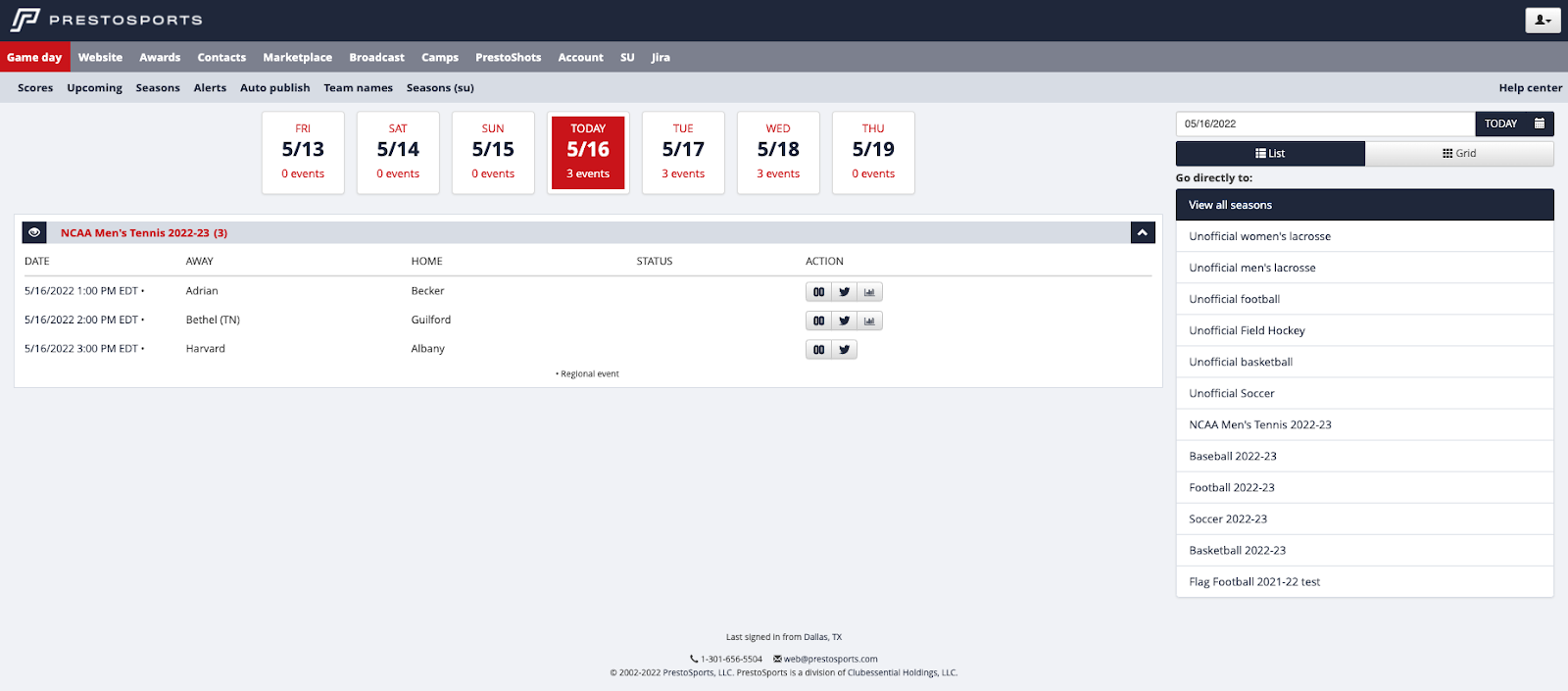Switch to List view

coord(1269,154)
